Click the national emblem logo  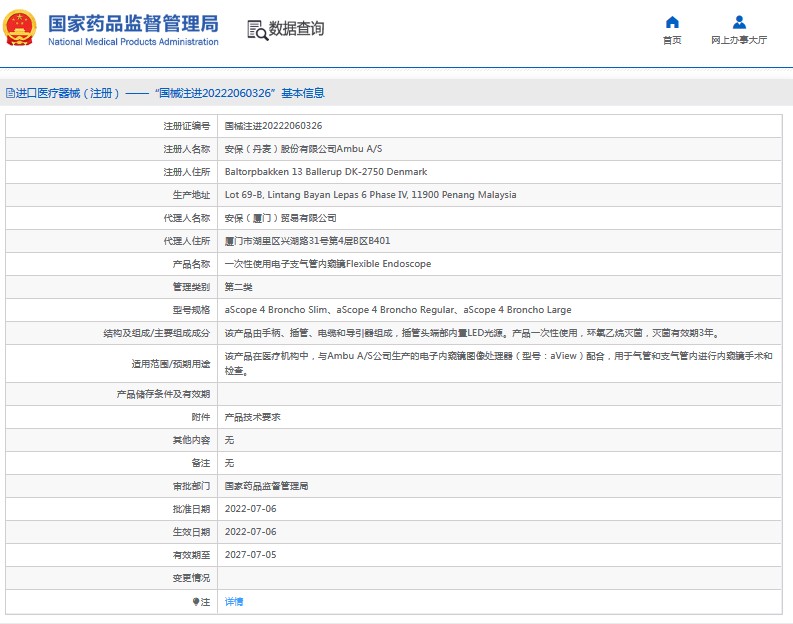click(20, 28)
